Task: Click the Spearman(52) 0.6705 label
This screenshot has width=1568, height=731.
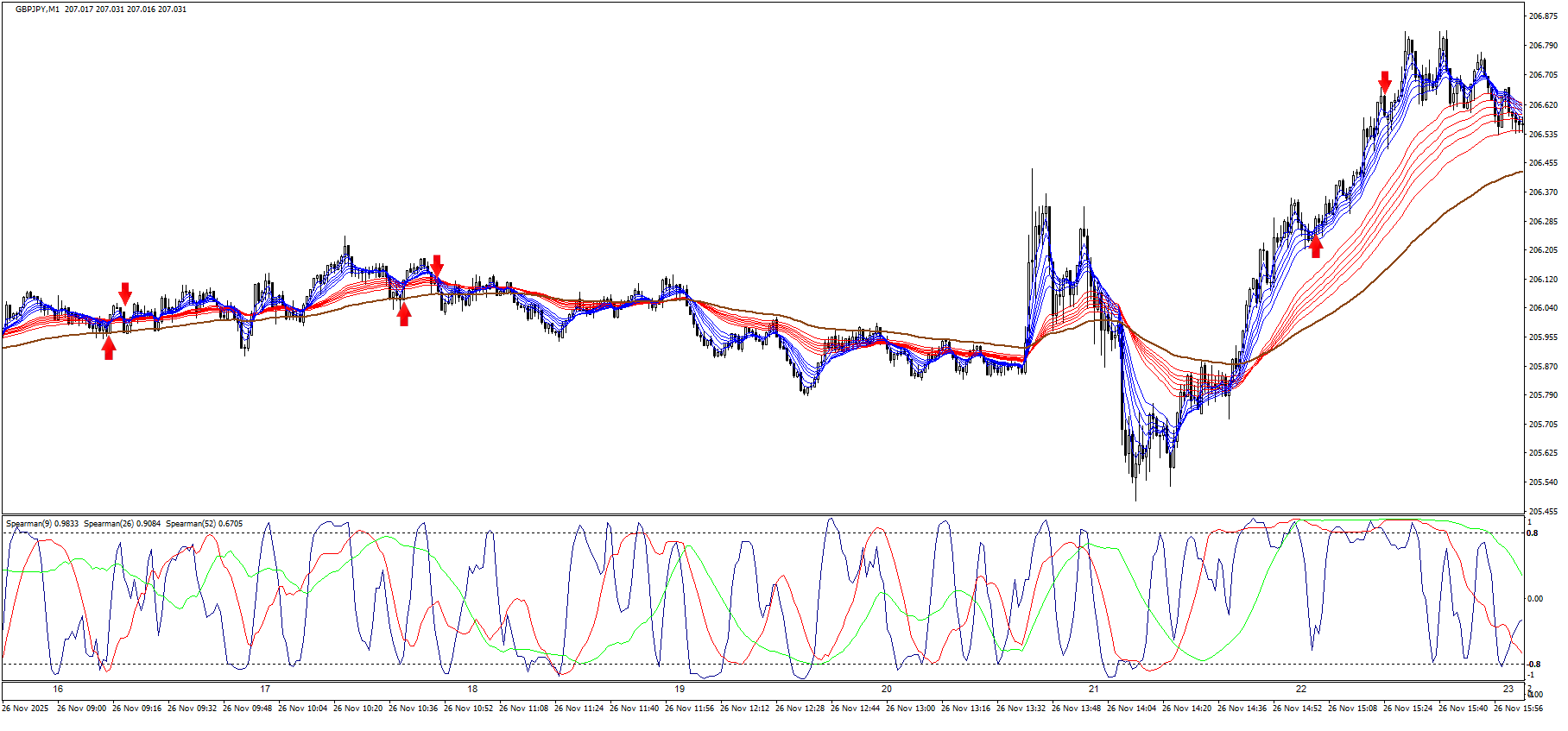Action: [x=204, y=524]
